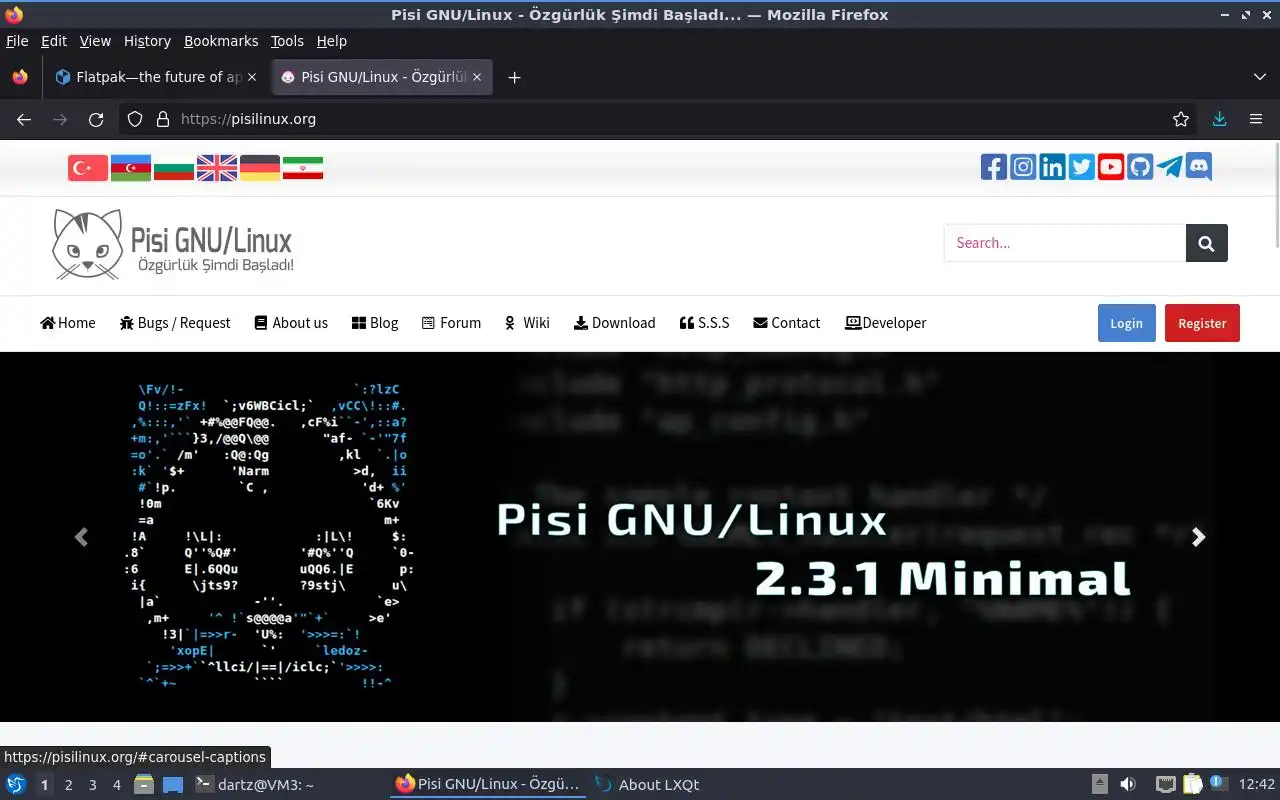
Task: Click the tracking protection shield icon
Action: click(135, 119)
